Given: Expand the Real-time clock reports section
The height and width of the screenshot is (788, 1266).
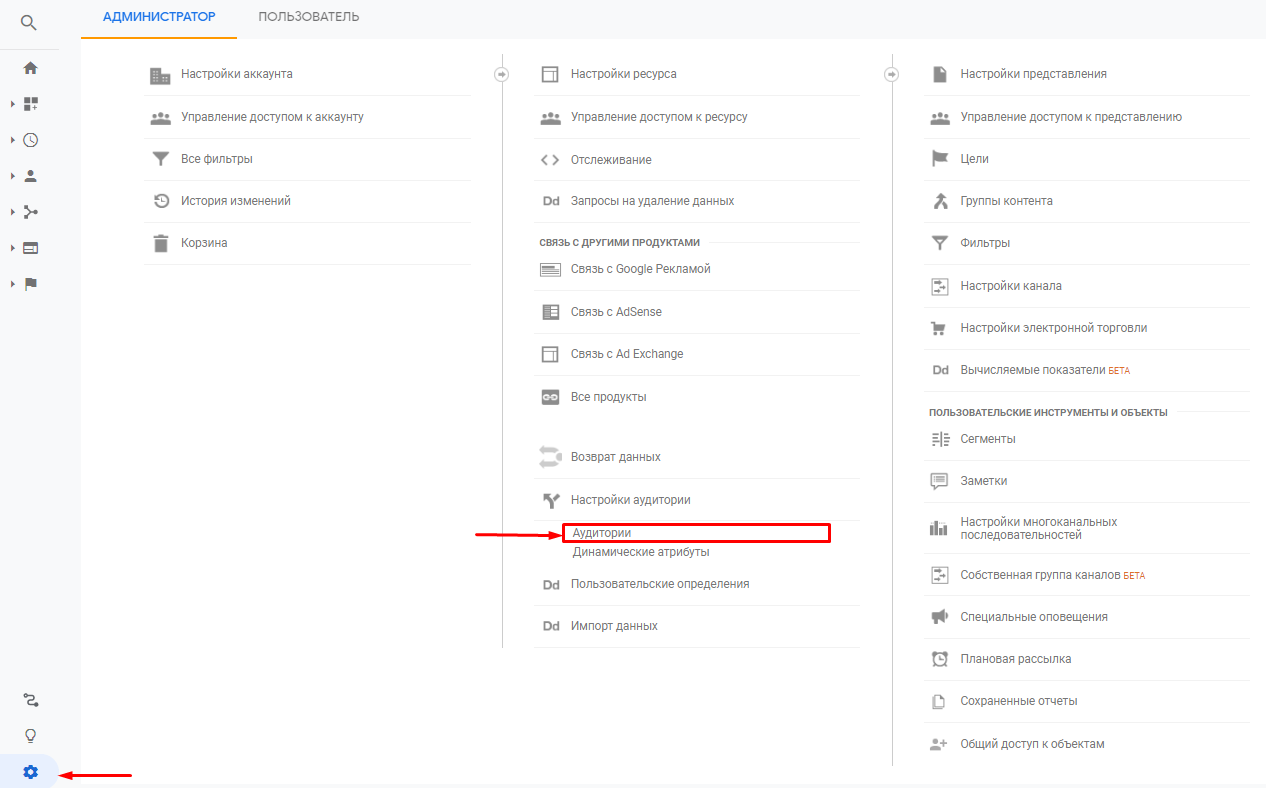Looking at the screenshot, I should pyautogui.click(x=13, y=140).
